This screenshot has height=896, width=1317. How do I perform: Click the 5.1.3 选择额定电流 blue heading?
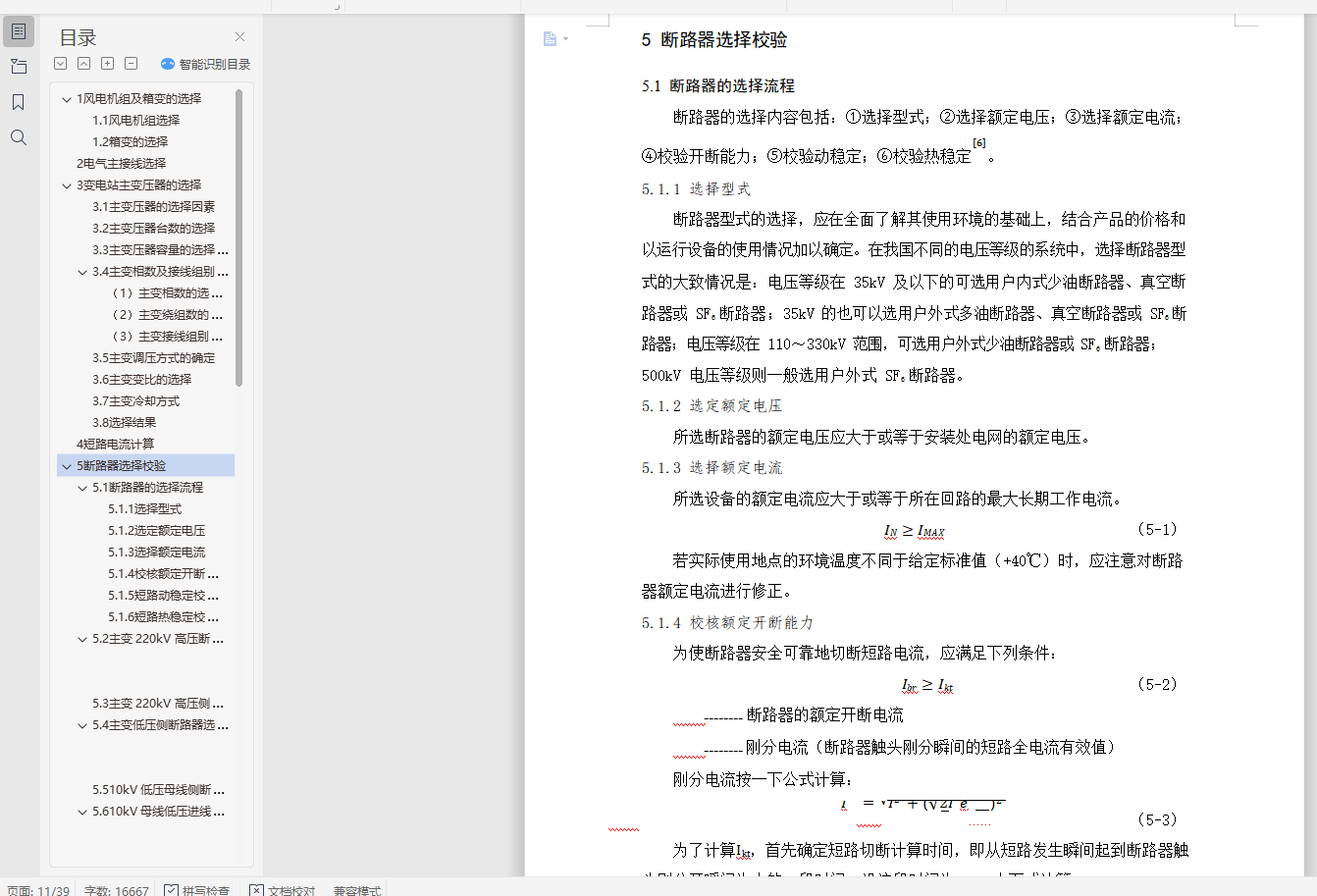[x=712, y=467]
